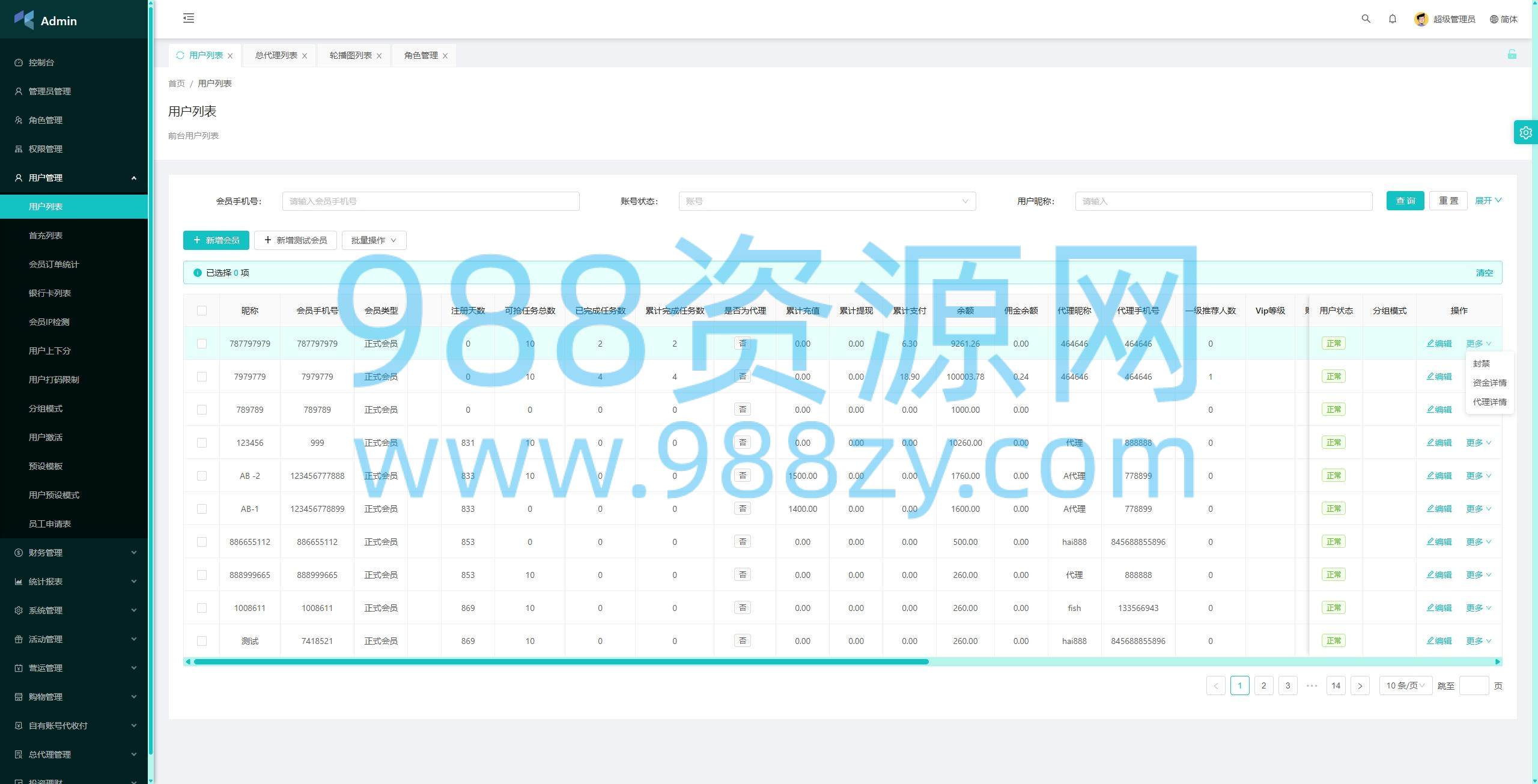Click the 新增会员 button

216,240
